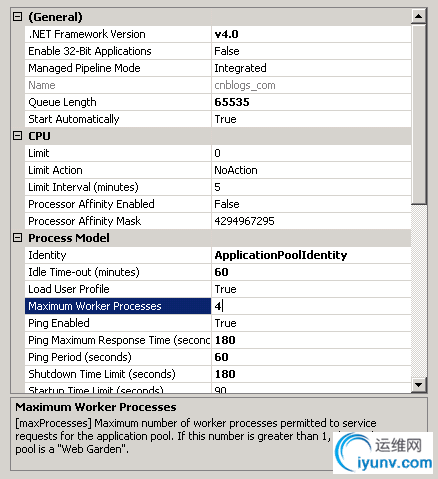Click the (General) category header
438x479 pixels.
[x=55, y=17]
